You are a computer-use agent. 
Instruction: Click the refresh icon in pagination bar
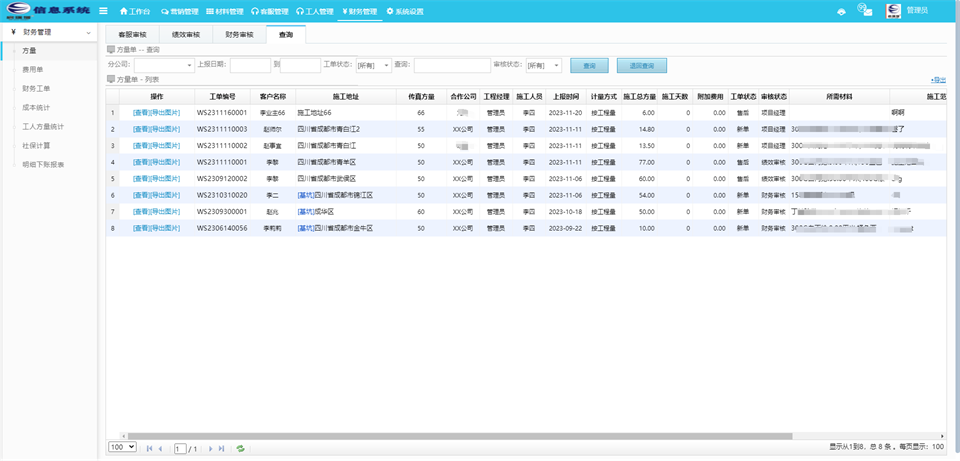click(x=240, y=448)
